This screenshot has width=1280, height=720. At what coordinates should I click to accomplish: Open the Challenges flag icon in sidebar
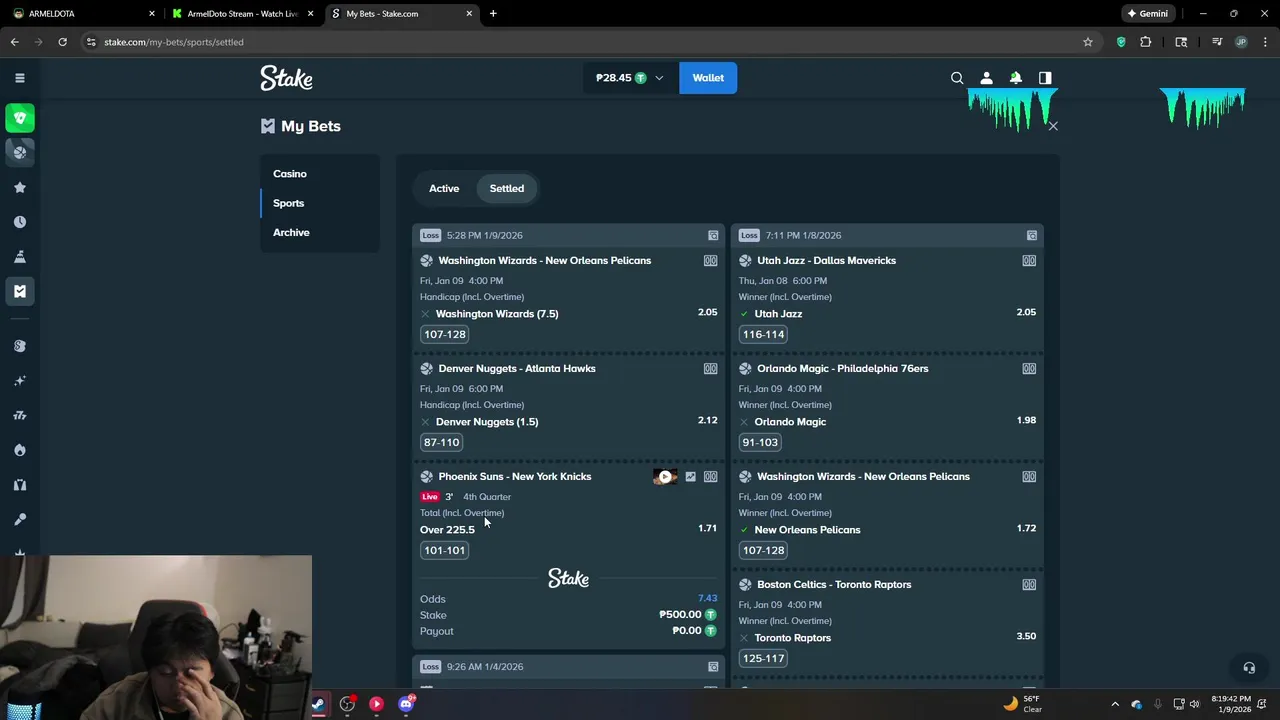pos(19,257)
